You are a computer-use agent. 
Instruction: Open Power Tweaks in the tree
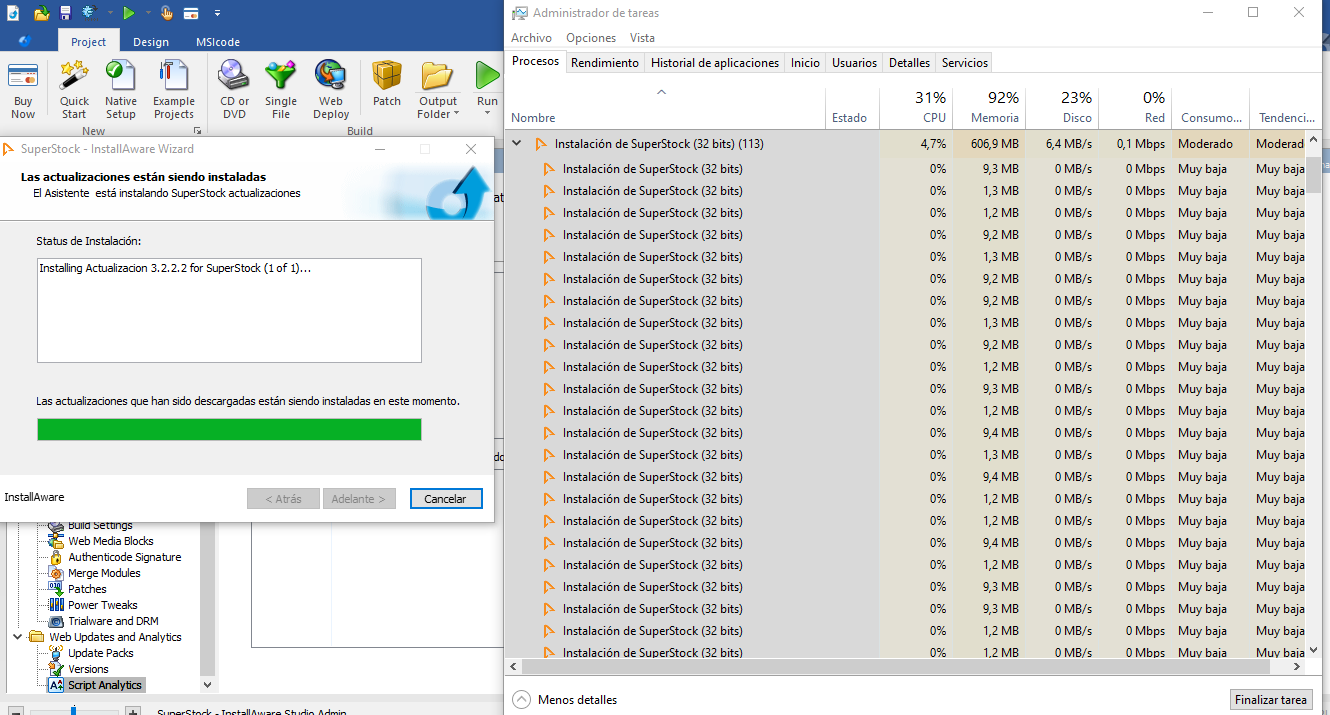coord(103,605)
